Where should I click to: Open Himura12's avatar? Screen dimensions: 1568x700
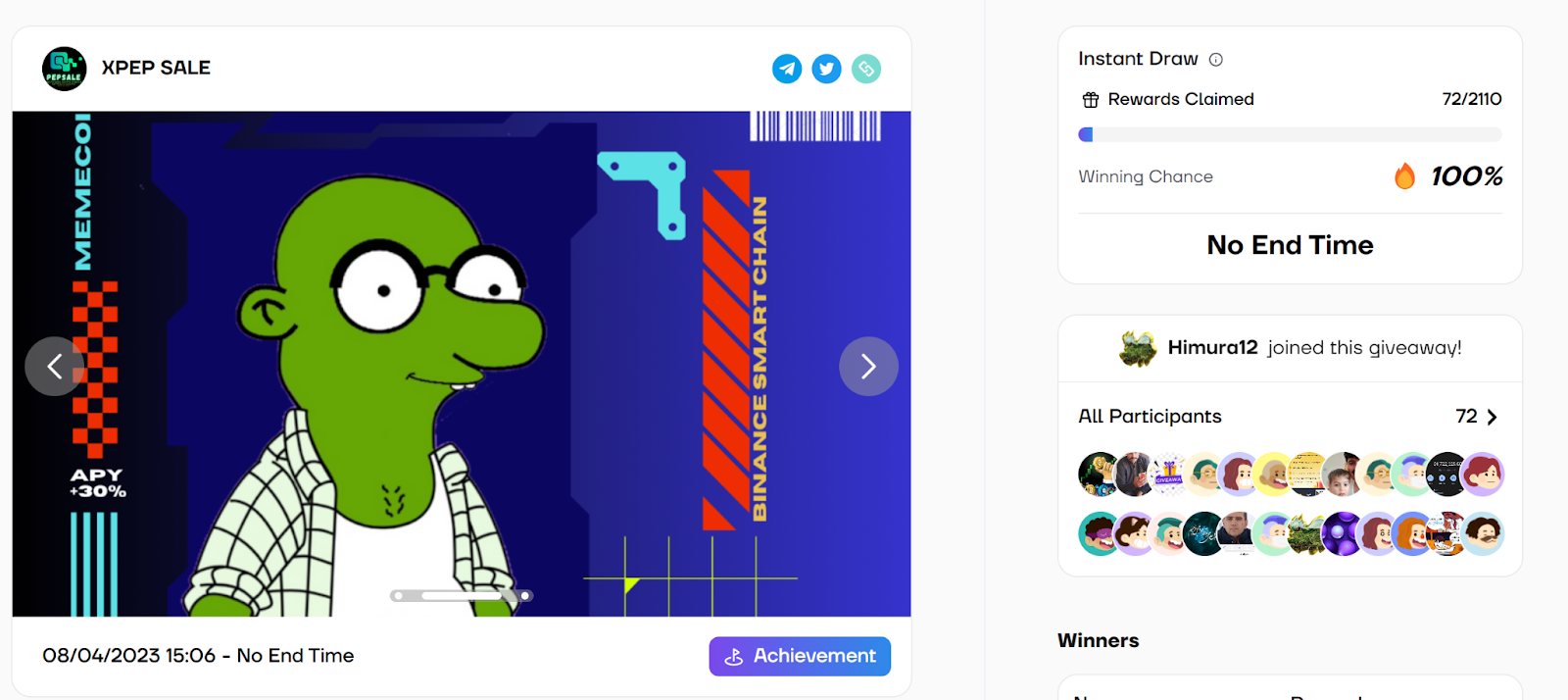pos(1138,348)
